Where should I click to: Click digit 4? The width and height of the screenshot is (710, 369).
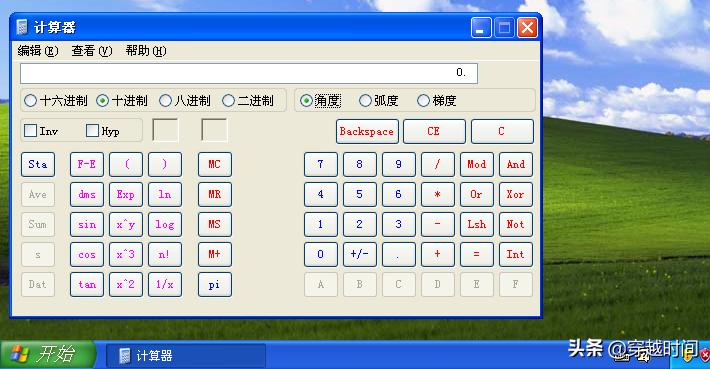coord(321,194)
